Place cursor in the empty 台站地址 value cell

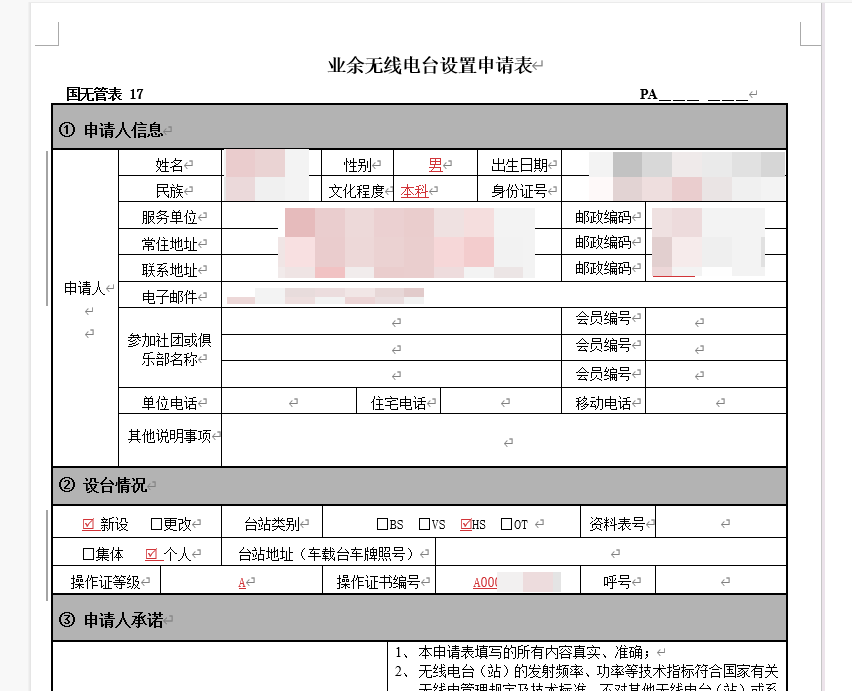coord(611,552)
